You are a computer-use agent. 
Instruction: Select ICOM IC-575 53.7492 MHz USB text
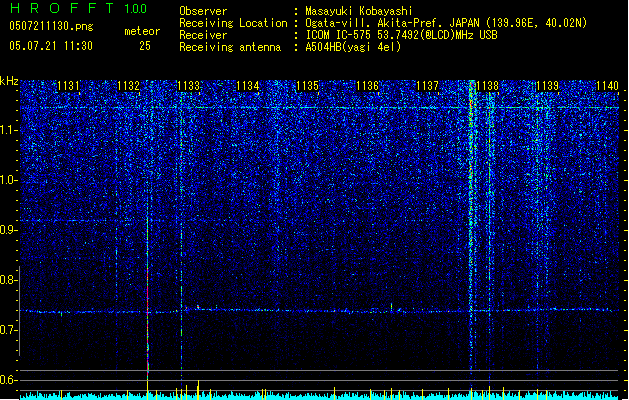[x=402, y=35]
